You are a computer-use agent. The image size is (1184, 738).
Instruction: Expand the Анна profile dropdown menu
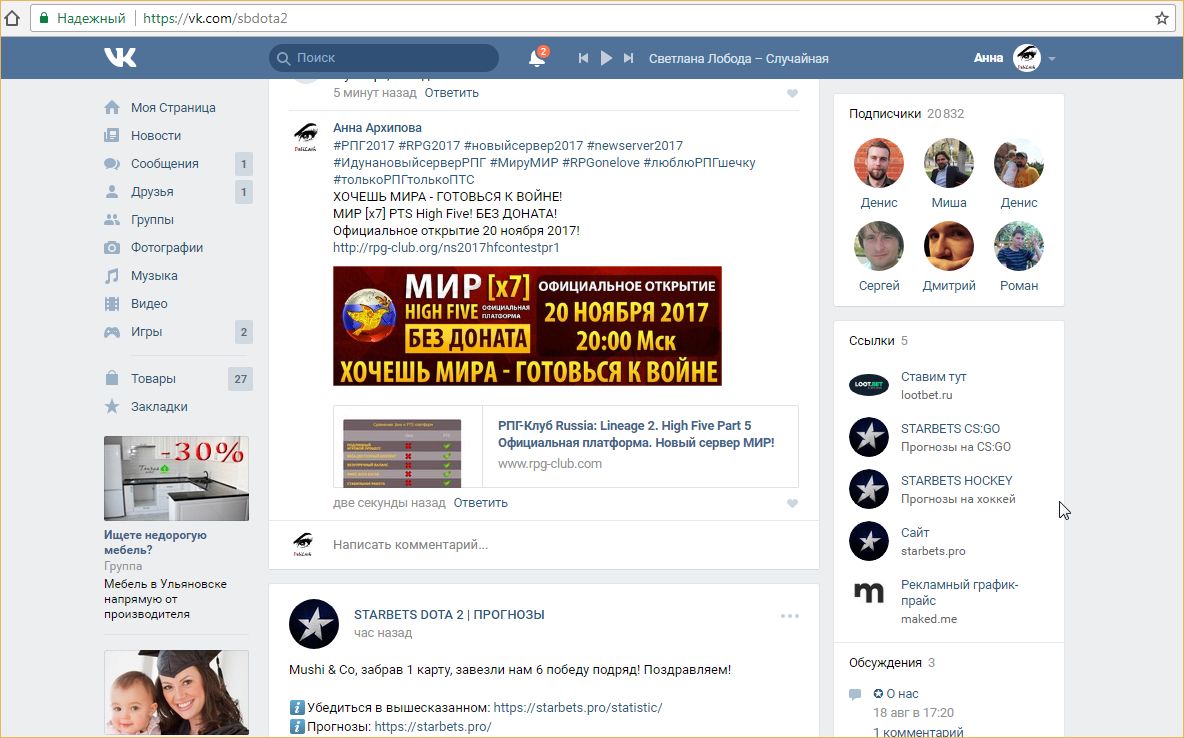[x=1051, y=58]
